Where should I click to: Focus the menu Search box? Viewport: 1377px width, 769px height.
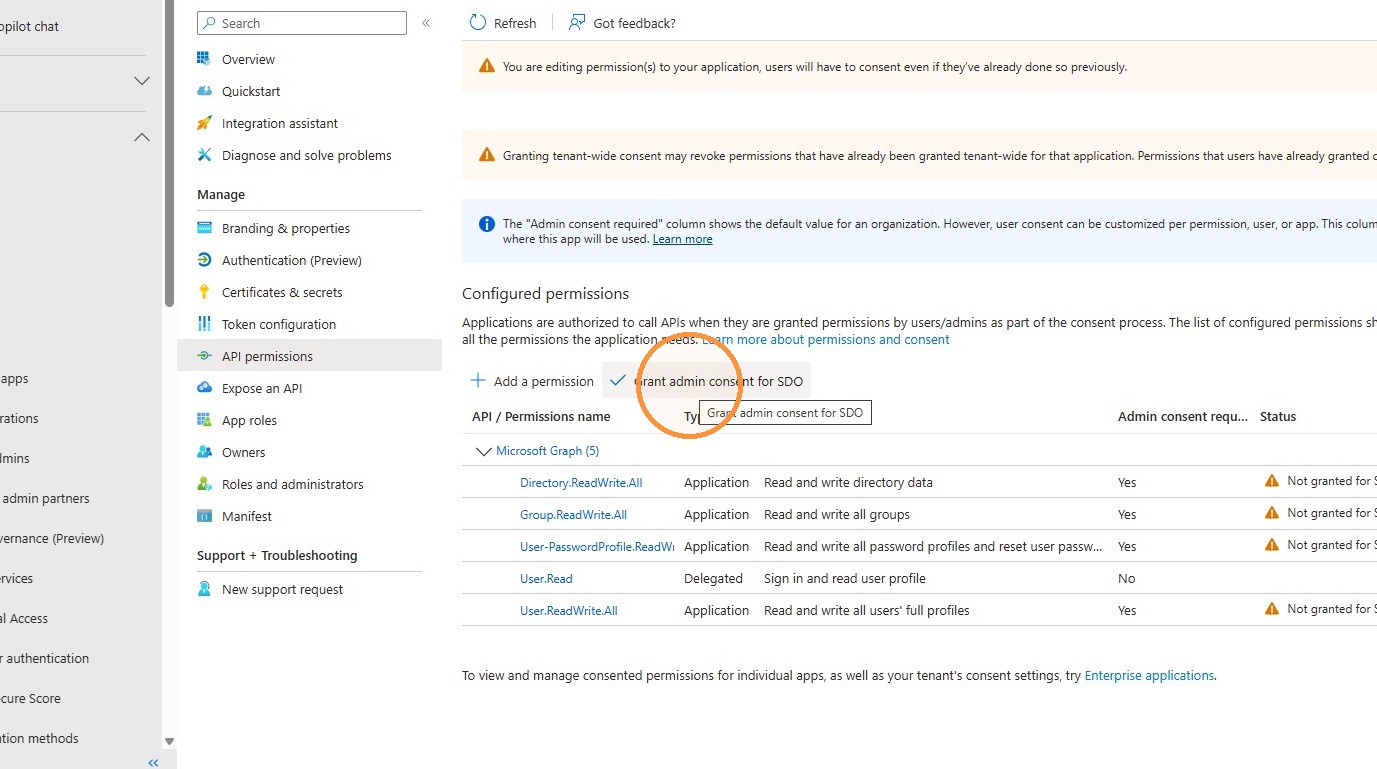click(302, 23)
